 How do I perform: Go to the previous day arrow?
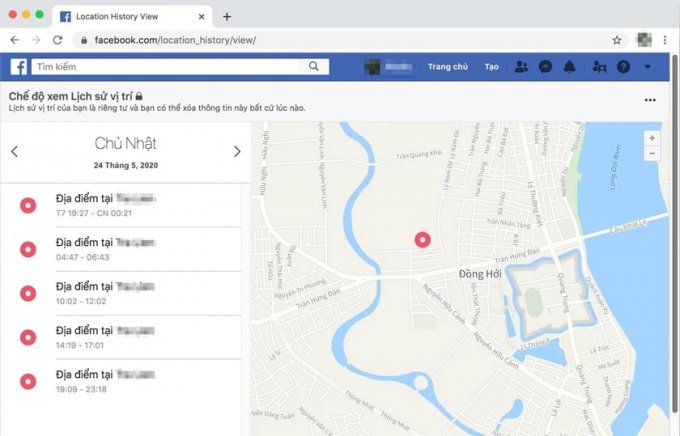14,152
